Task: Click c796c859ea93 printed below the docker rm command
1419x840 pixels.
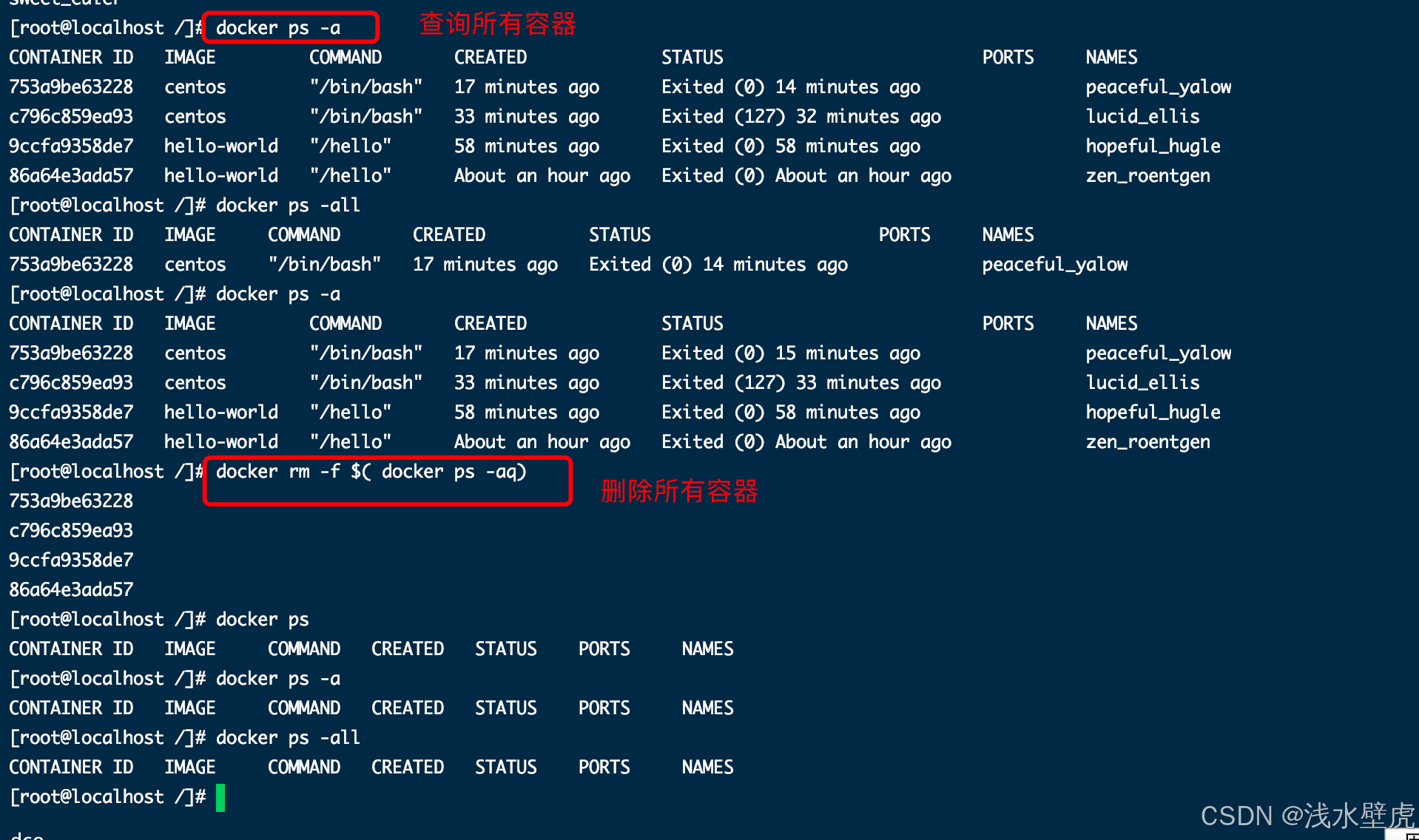Action: pos(71,531)
